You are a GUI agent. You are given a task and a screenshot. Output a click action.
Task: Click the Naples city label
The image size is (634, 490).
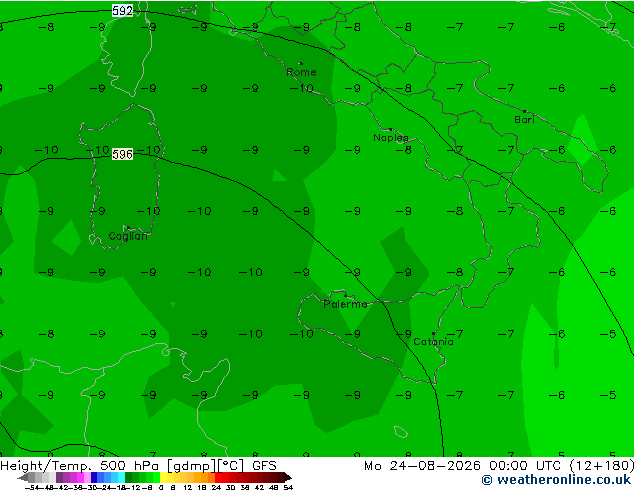[x=391, y=138]
